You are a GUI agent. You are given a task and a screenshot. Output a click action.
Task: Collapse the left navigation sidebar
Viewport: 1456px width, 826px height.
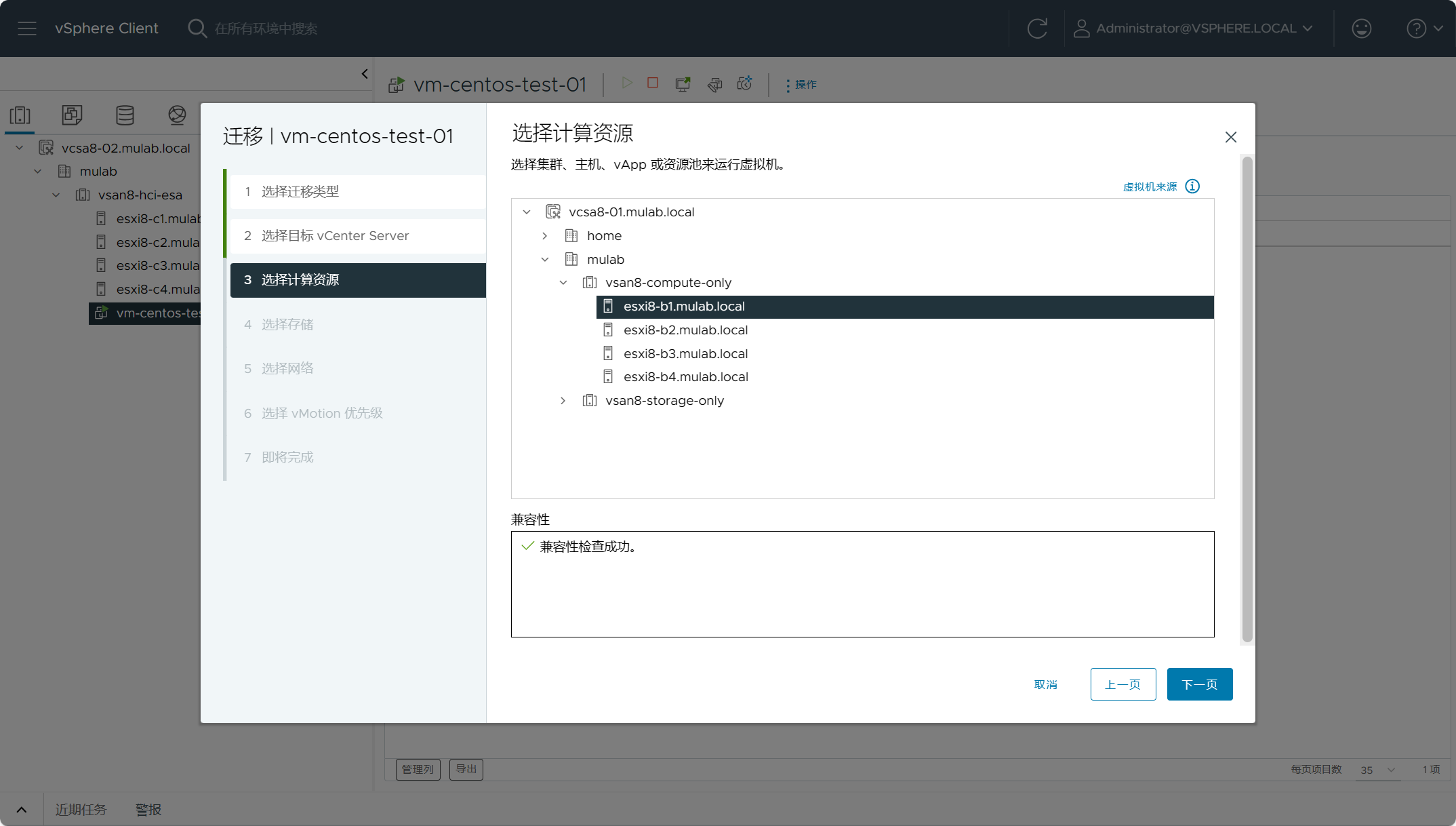pos(365,74)
